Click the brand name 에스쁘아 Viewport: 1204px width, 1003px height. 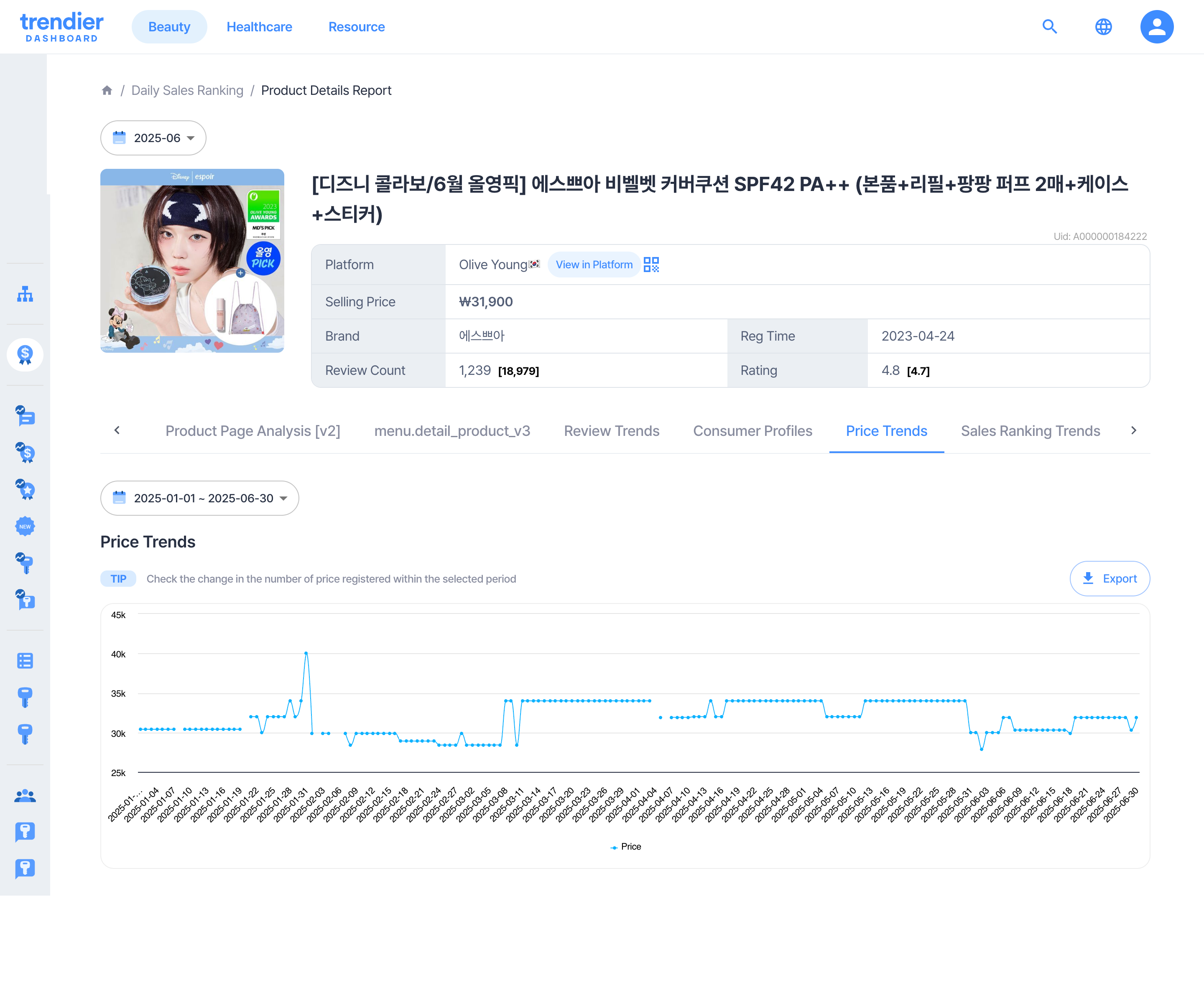(482, 336)
